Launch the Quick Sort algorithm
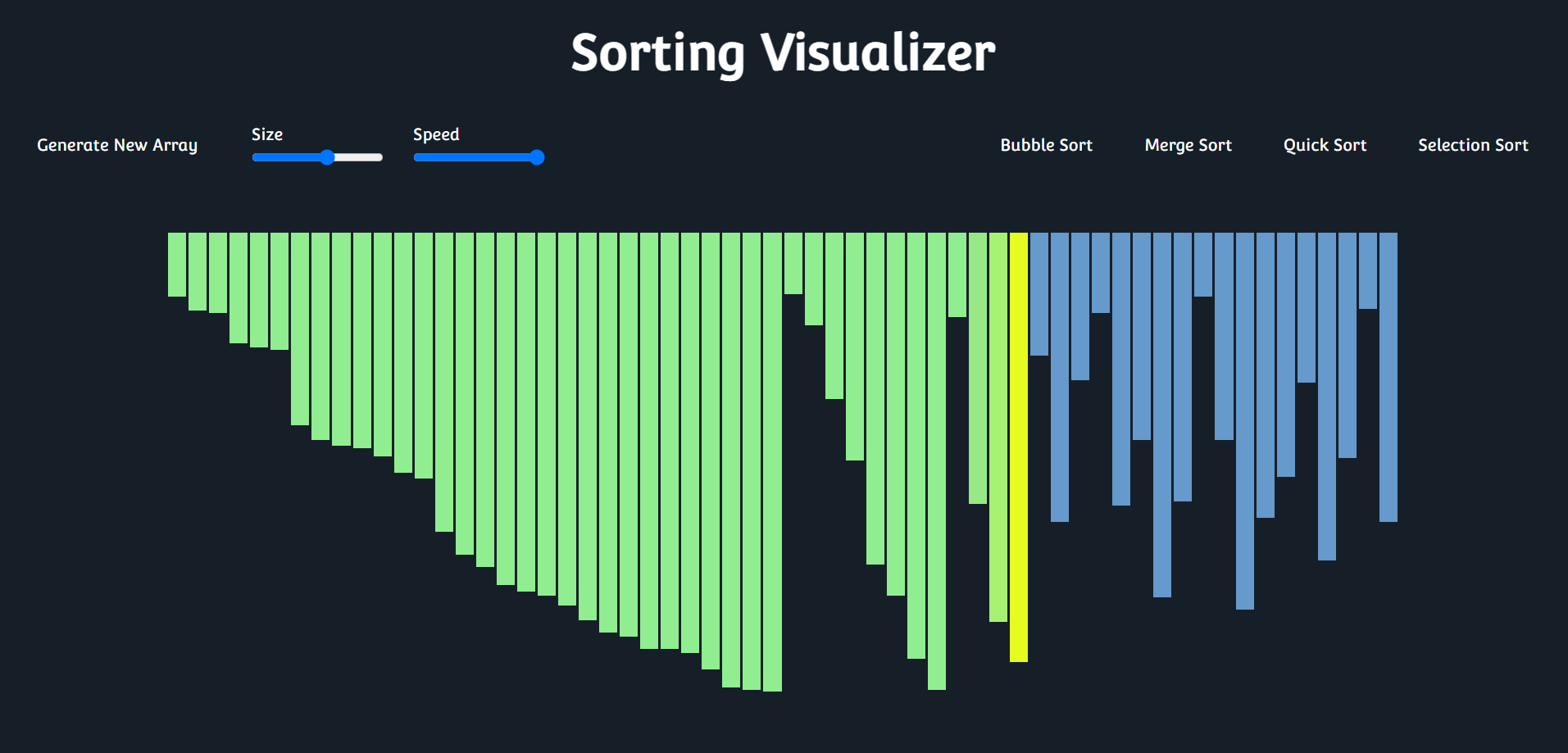Viewport: 1568px width, 753px height. pos(1324,145)
